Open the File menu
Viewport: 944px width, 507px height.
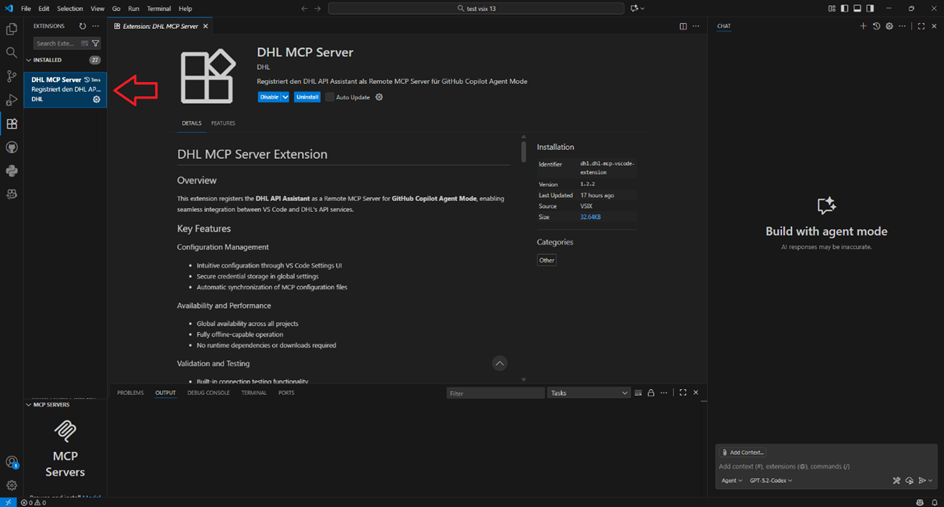click(26, 8)
